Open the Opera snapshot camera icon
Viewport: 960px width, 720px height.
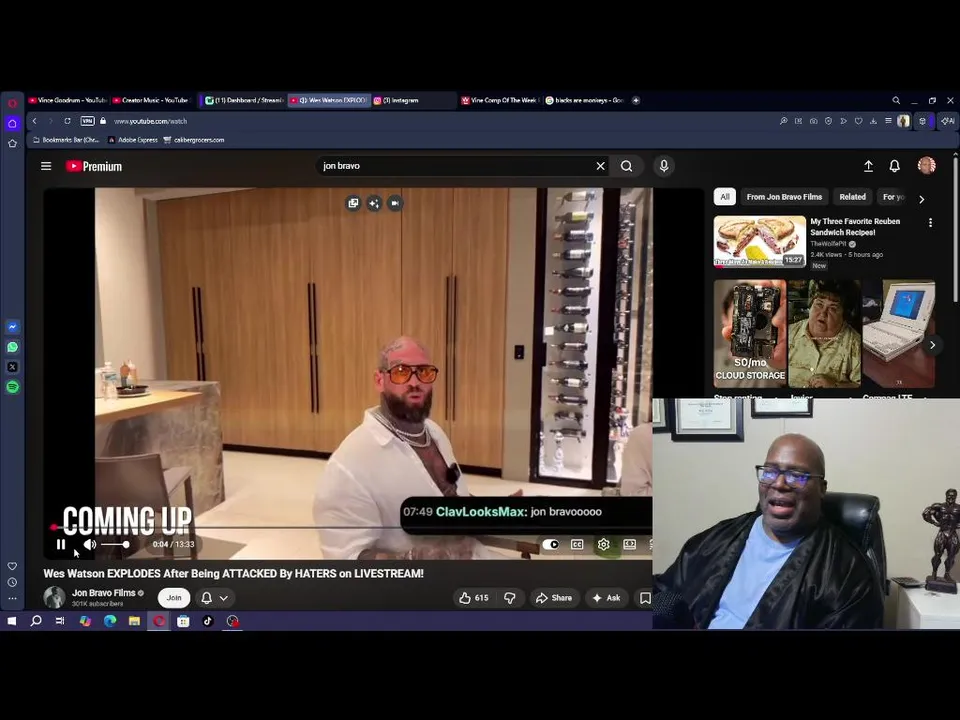(813, 121)
